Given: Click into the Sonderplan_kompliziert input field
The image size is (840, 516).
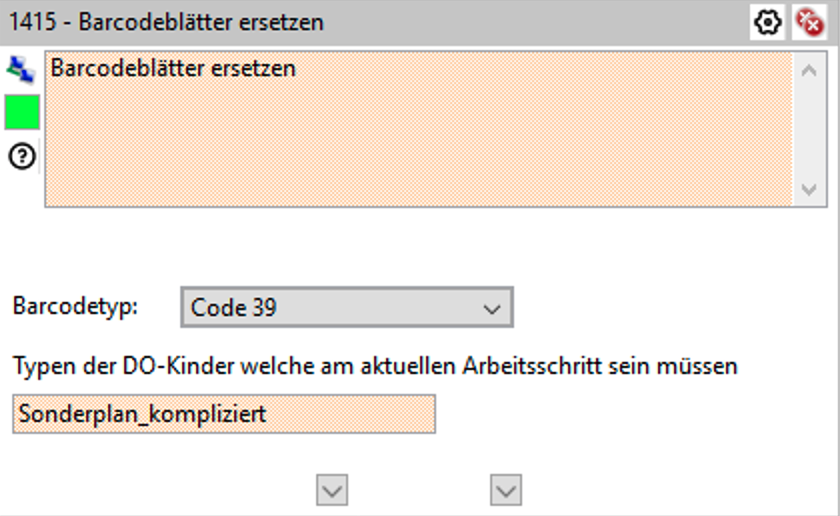Looking at the screenshot, I should click(224, 414).
